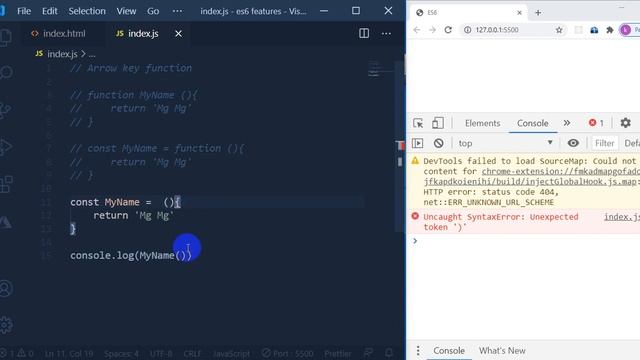This screenshot has width=640, height=360.
Task: Open the top JavaScript context dropdown
Action: tap(505, 143)
